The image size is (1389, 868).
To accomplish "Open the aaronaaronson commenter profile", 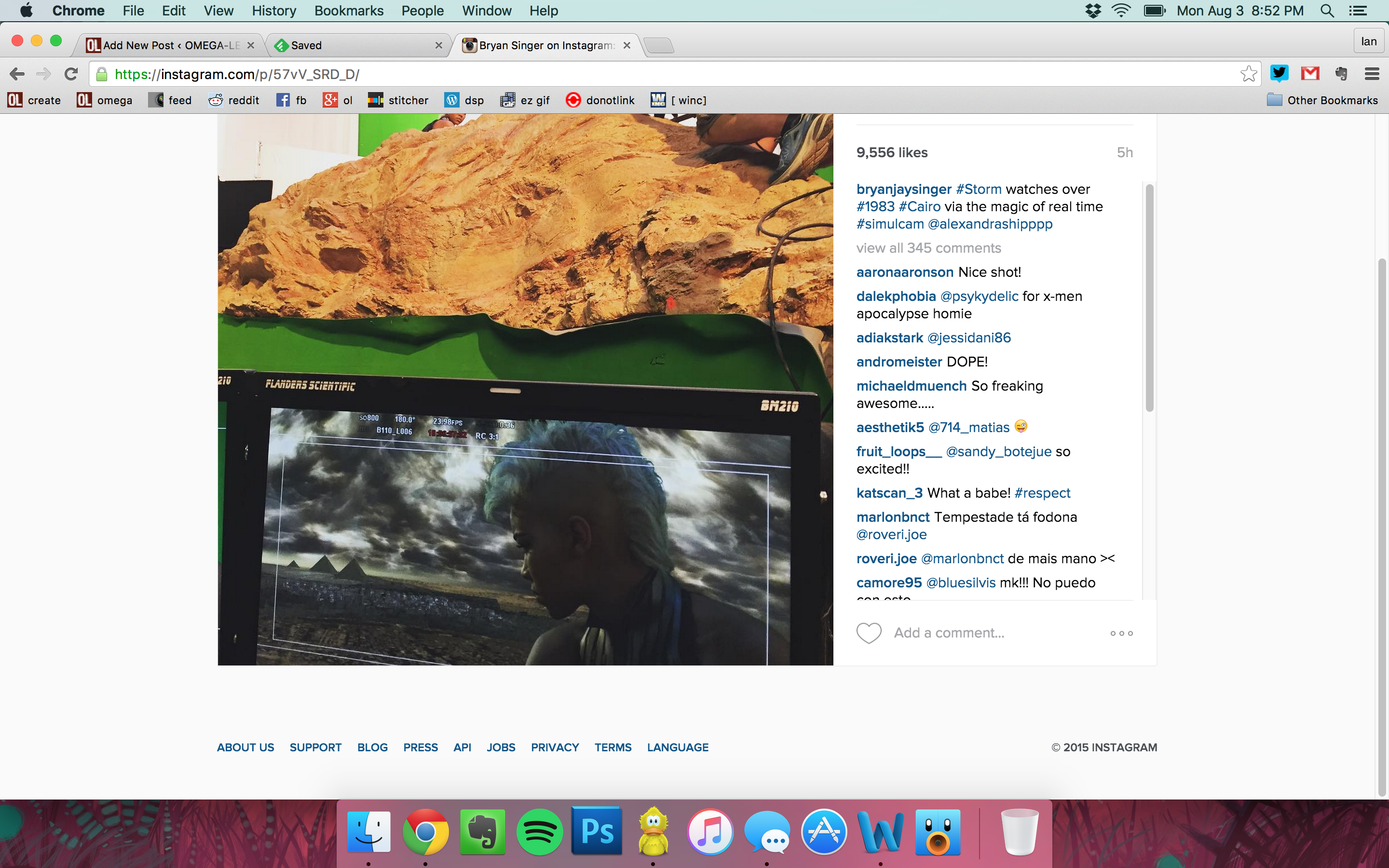I will [x=905, y=271].
